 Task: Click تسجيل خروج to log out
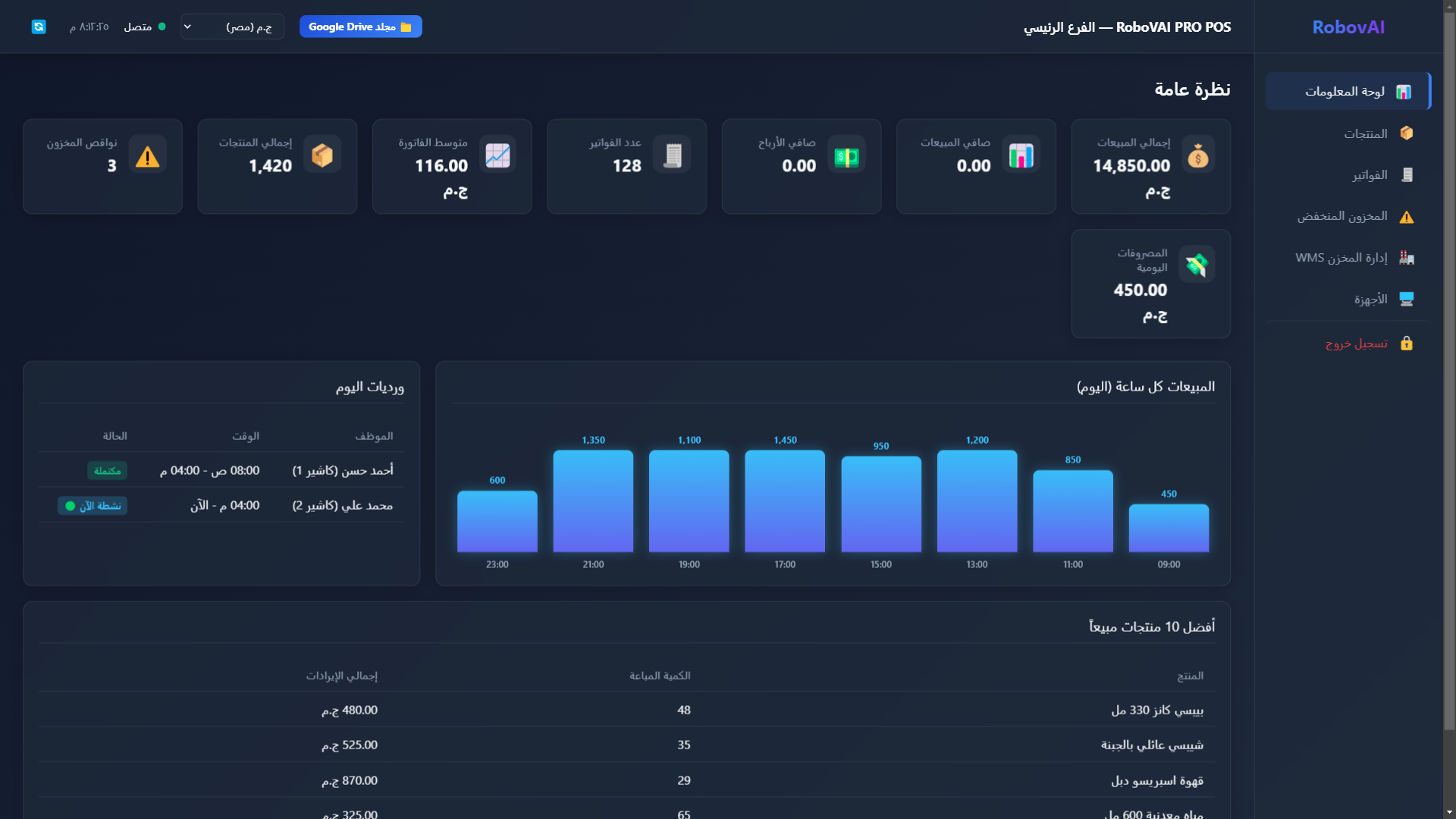click(x=1348, y=344)
